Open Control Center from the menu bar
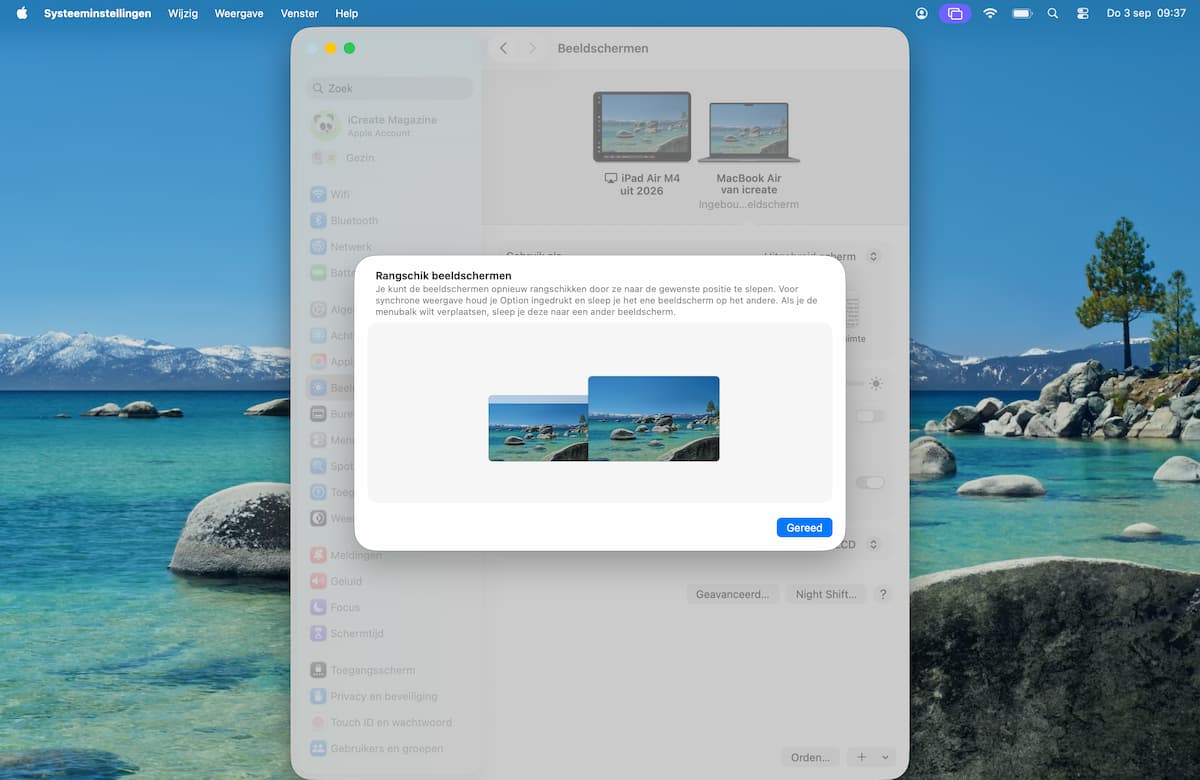The width and height of the screenshot is (1200, 780). coord(1083,13)
